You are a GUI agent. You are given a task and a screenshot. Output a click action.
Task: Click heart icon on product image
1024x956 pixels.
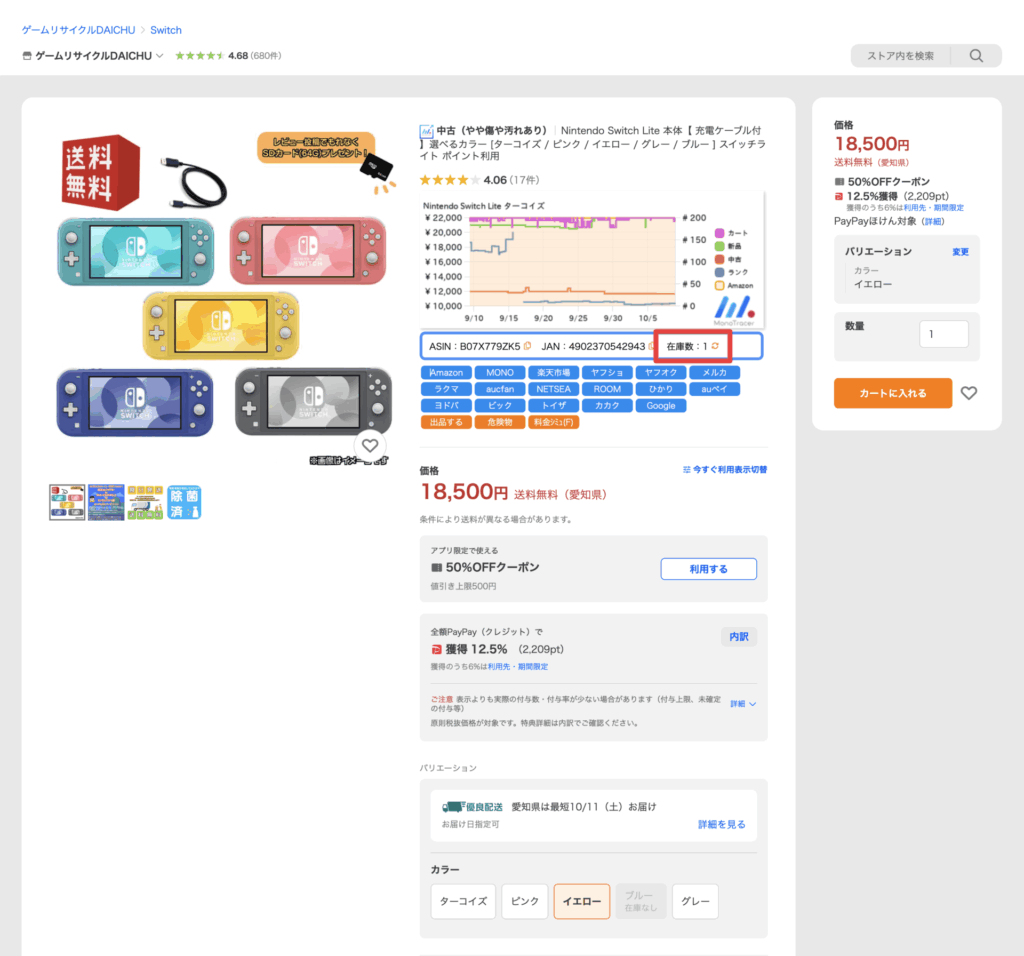[370, 446]
